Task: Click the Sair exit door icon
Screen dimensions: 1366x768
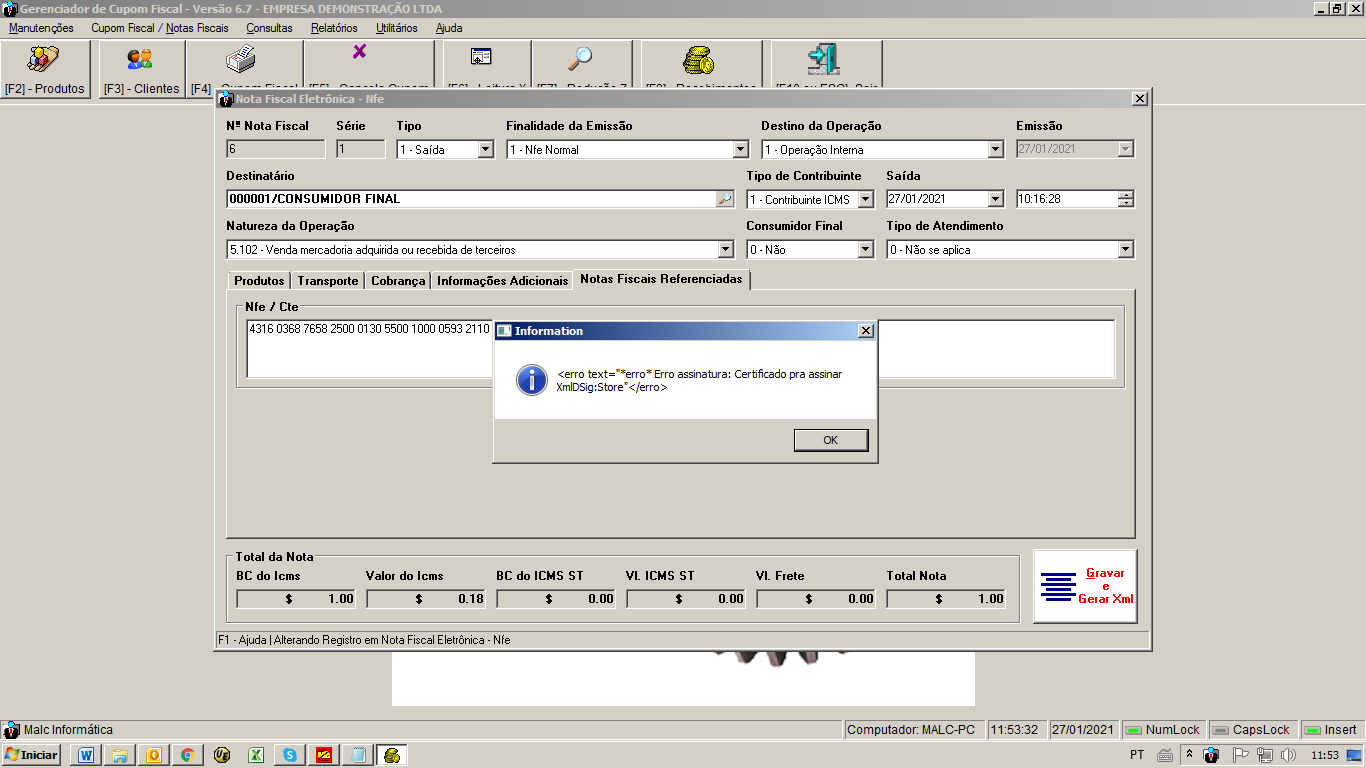Action: (x=823, y=60)
